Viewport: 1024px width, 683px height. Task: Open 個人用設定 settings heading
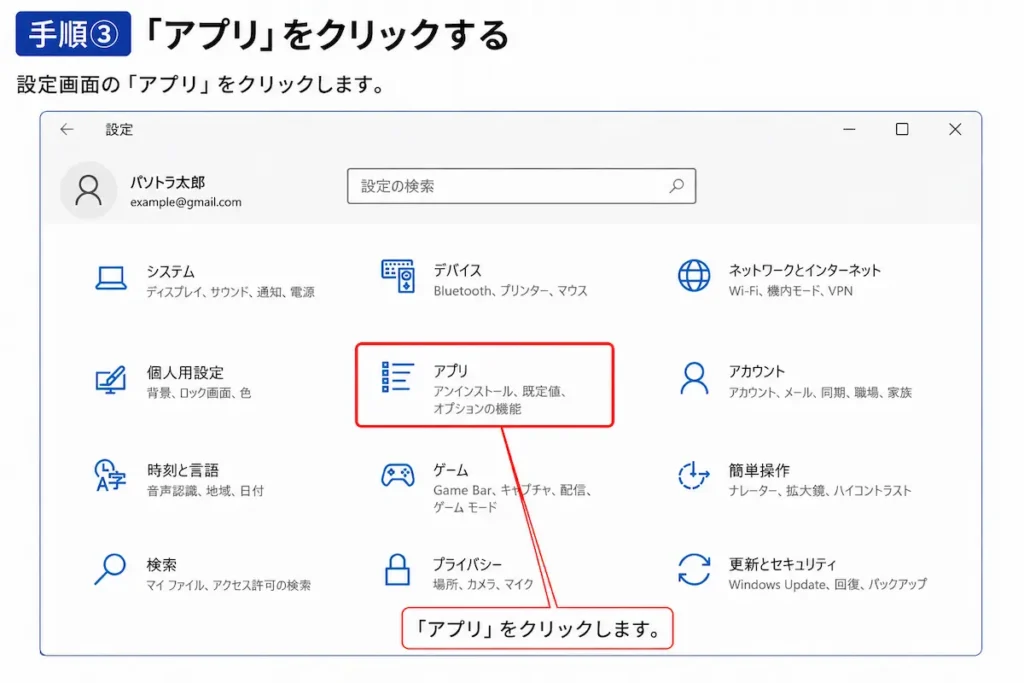pyautogui.click(x=185, y=373)
